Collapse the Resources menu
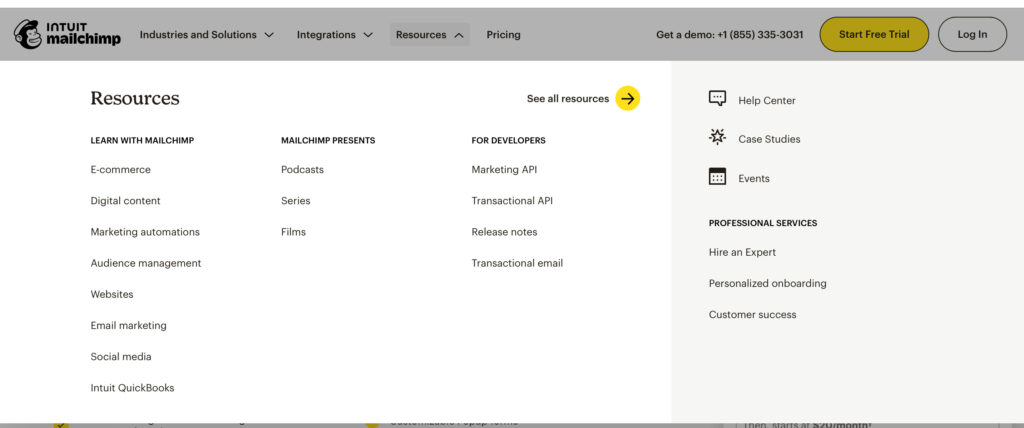 pyautogui.click(x=430, y=35)
